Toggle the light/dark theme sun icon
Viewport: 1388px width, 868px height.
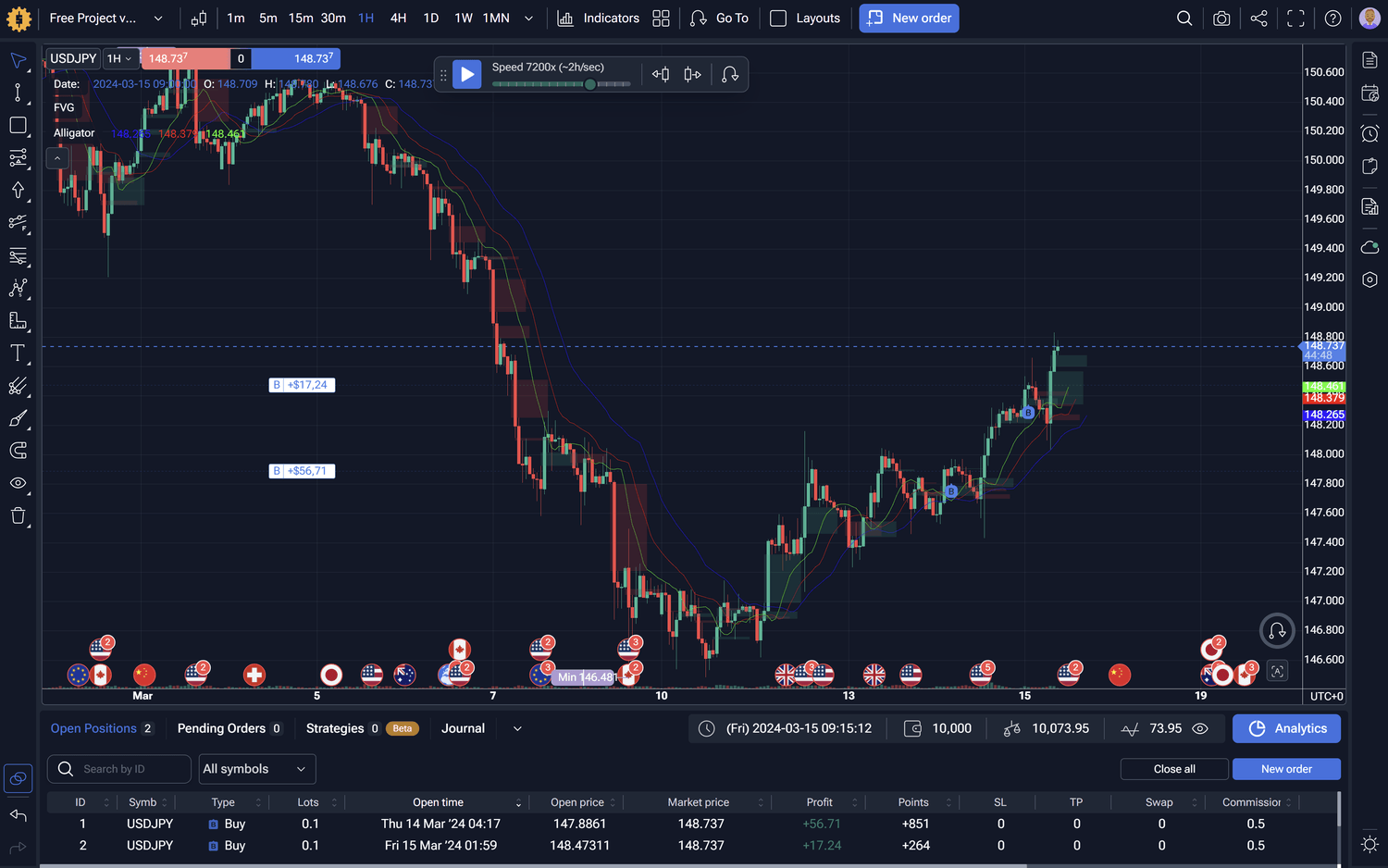click(x=1370, y=844)
